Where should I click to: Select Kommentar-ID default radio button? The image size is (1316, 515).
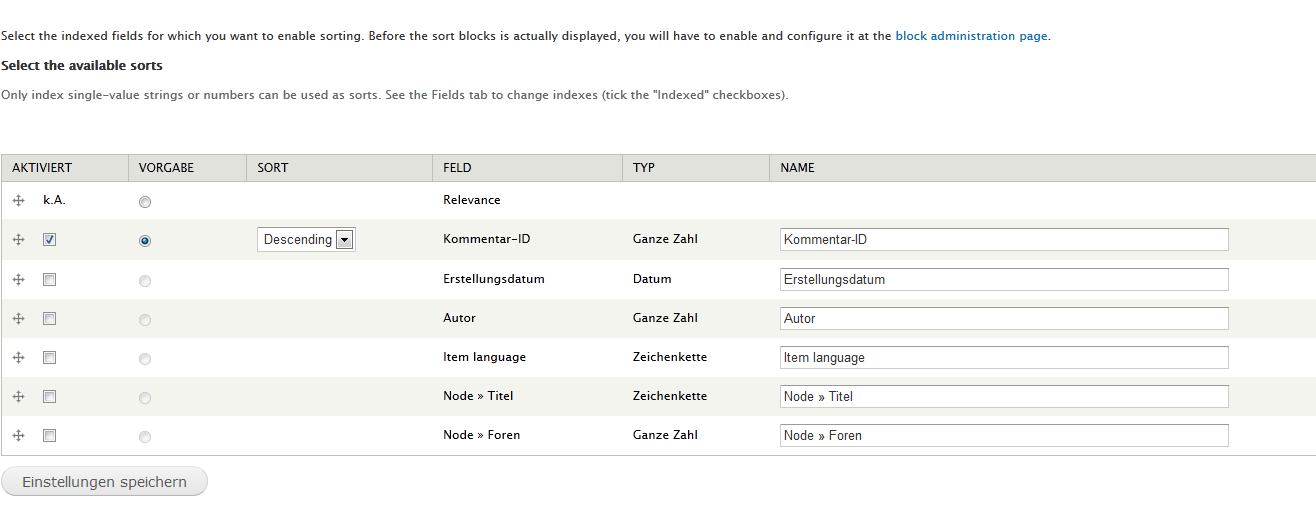[146, 241]
